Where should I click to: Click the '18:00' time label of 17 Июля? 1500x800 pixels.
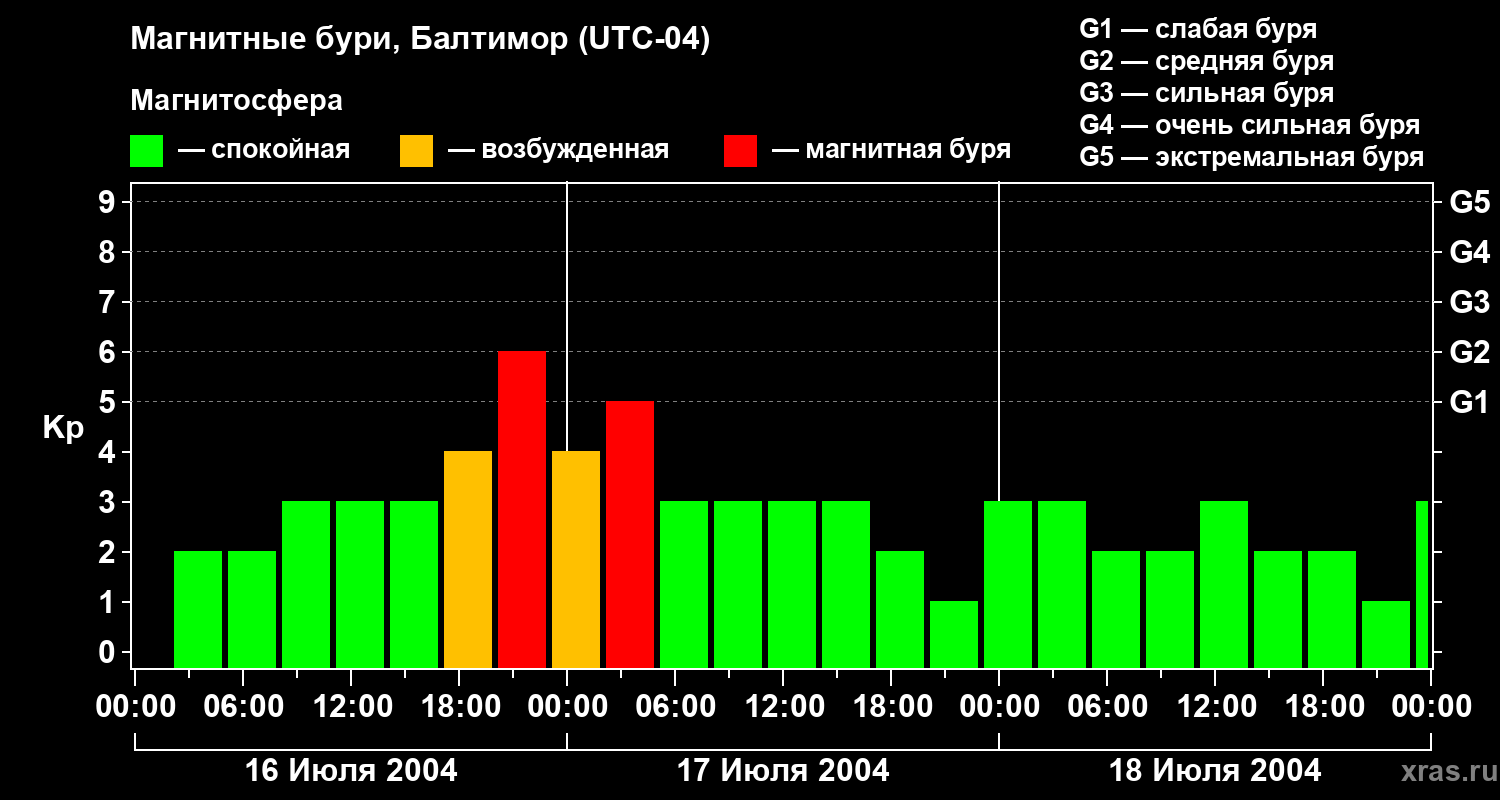point(891,707)
